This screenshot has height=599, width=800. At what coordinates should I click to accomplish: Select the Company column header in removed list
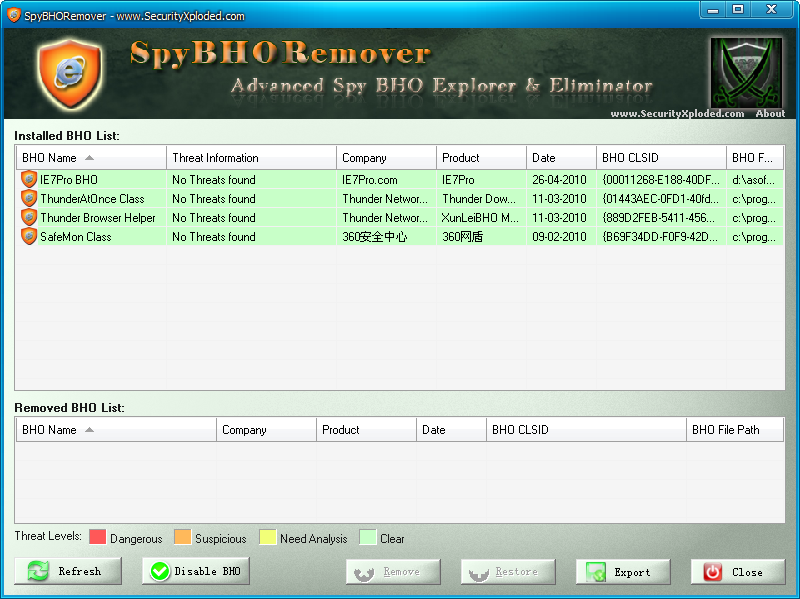(x=265, y=430)
